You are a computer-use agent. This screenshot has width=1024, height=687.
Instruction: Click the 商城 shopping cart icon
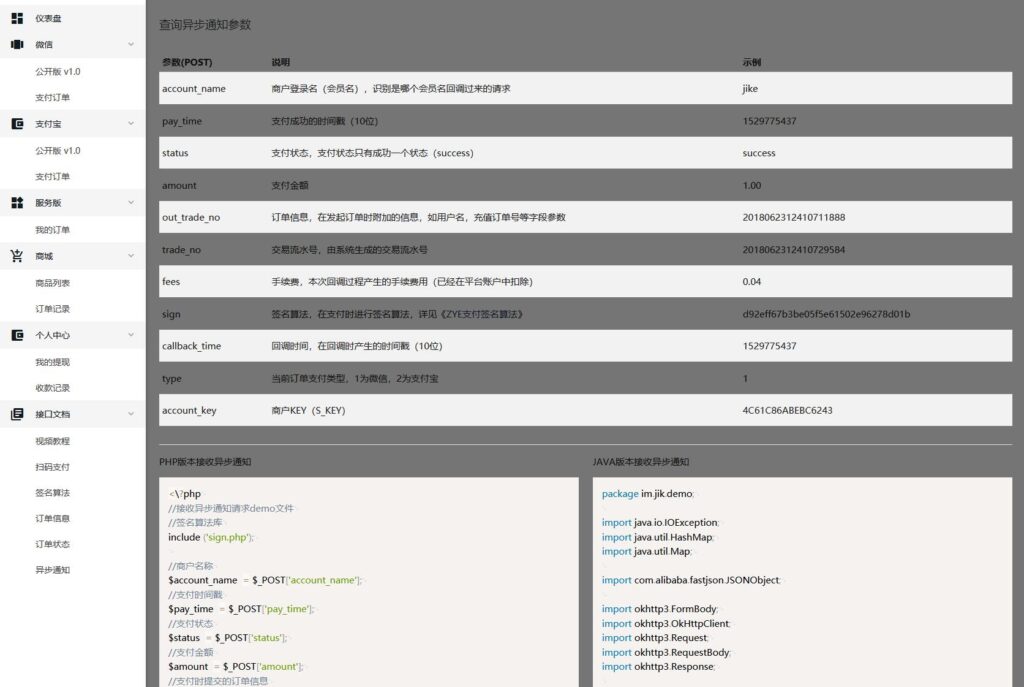[x=17, y=256]
